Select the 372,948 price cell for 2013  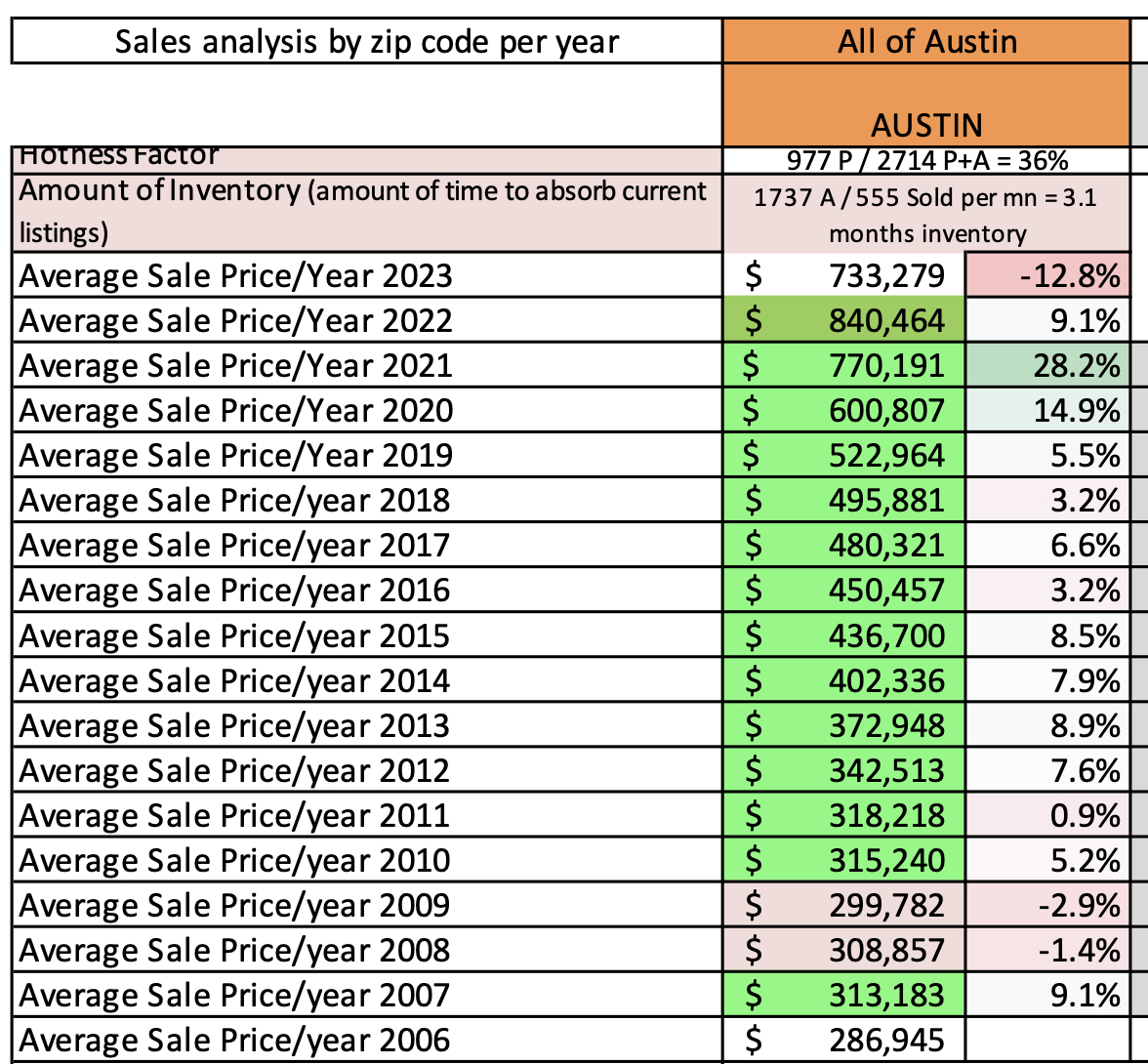point(843,725)
